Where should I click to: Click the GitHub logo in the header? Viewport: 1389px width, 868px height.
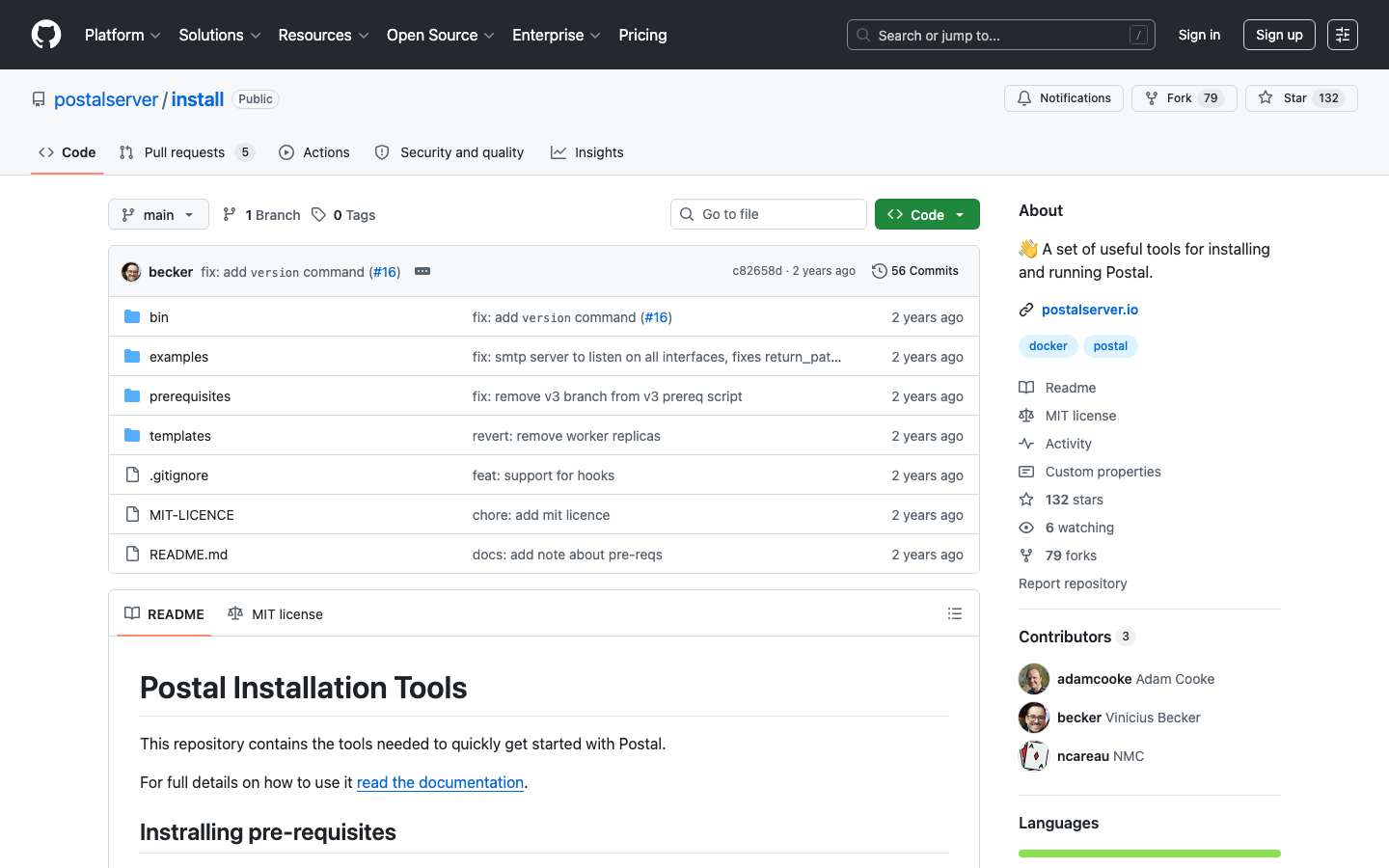46,35
